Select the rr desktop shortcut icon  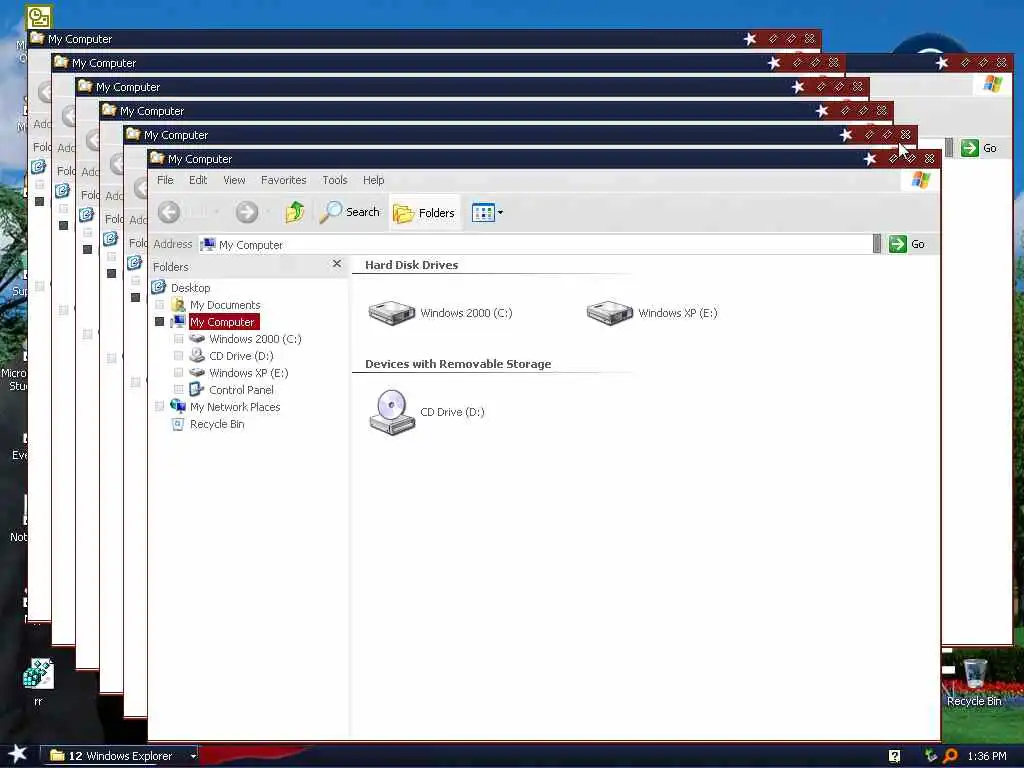[x=38, y=682]
